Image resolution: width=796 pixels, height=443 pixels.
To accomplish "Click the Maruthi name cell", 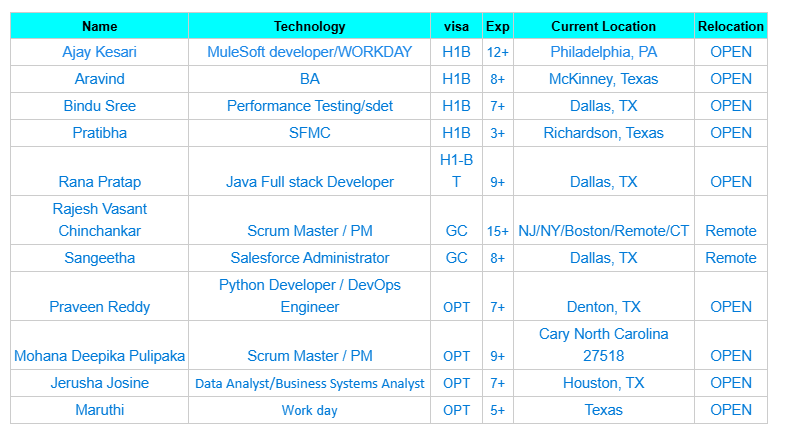I will (x=99, y=410).
